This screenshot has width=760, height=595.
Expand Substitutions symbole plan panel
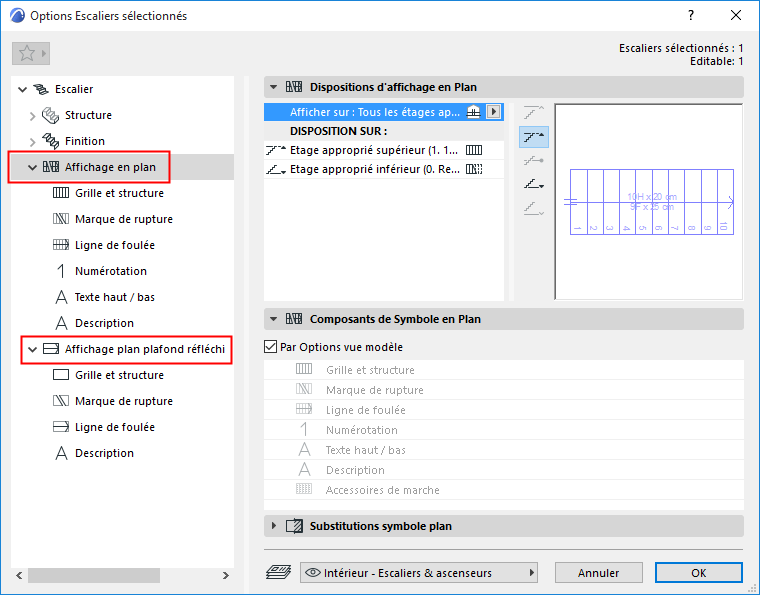pyautogui.click(x=273, y=526)
